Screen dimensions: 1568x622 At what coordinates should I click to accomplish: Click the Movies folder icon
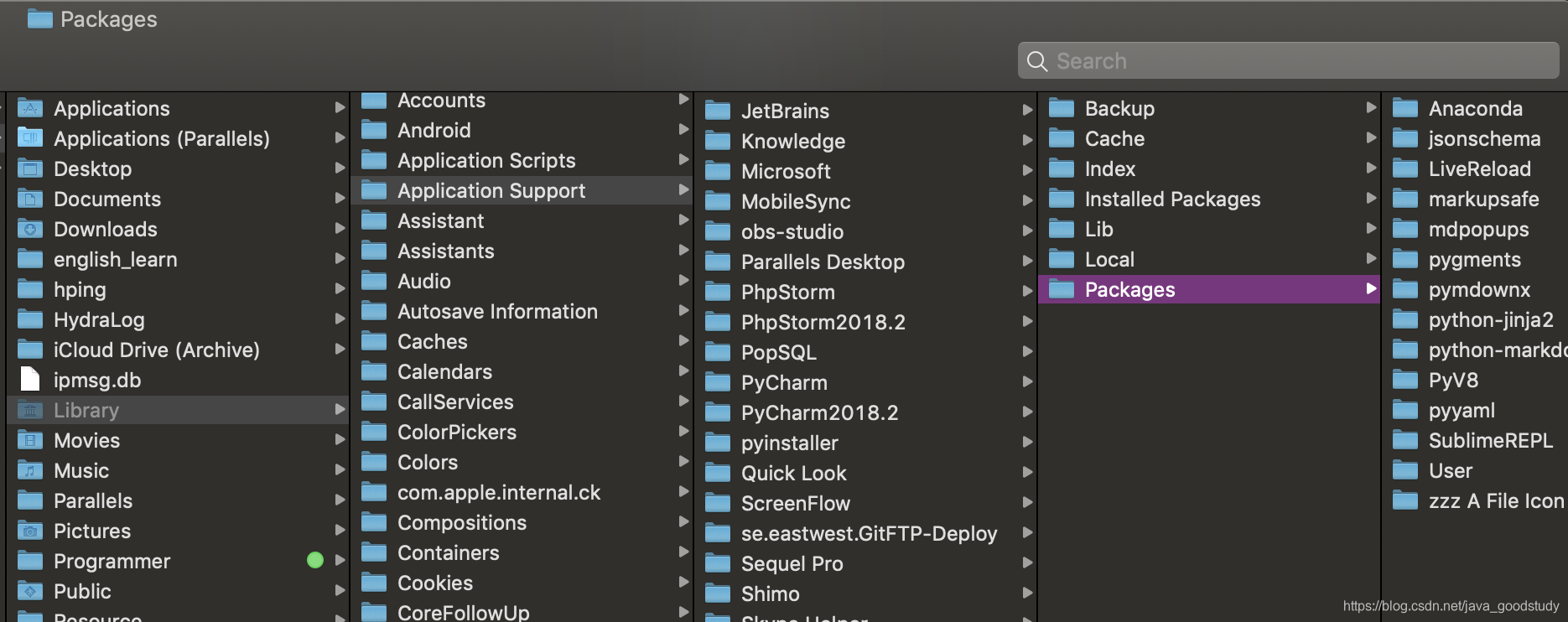click(30, 440)
